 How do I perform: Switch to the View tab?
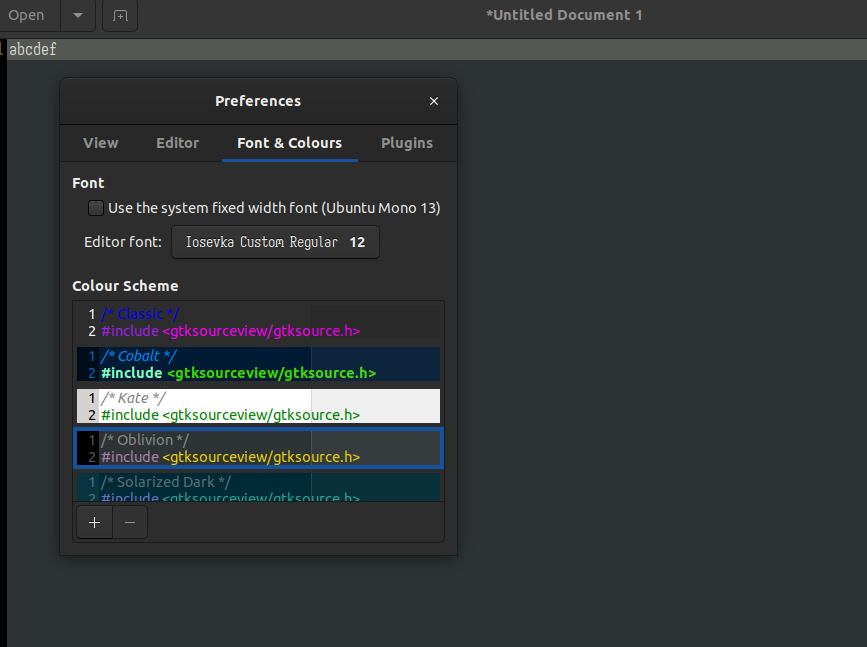101,143
